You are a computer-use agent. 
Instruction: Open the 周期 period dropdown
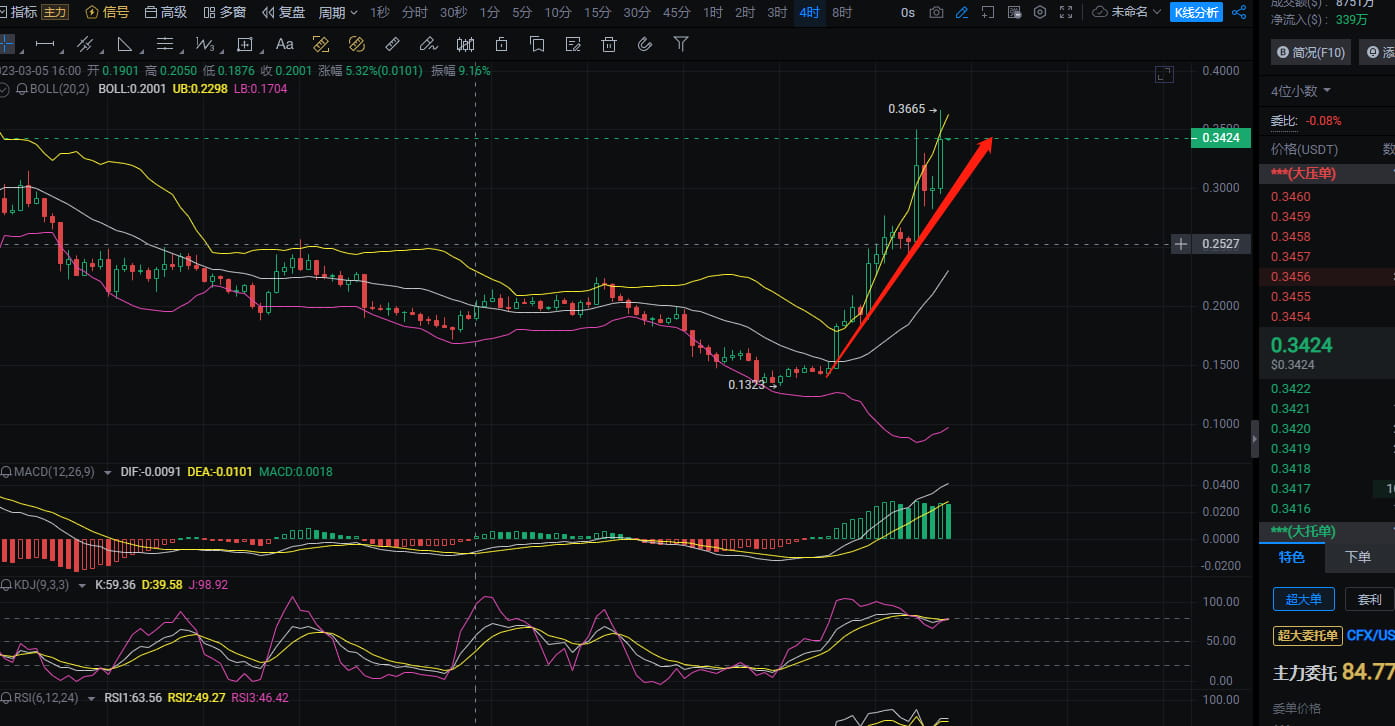[x=338, y=12]
